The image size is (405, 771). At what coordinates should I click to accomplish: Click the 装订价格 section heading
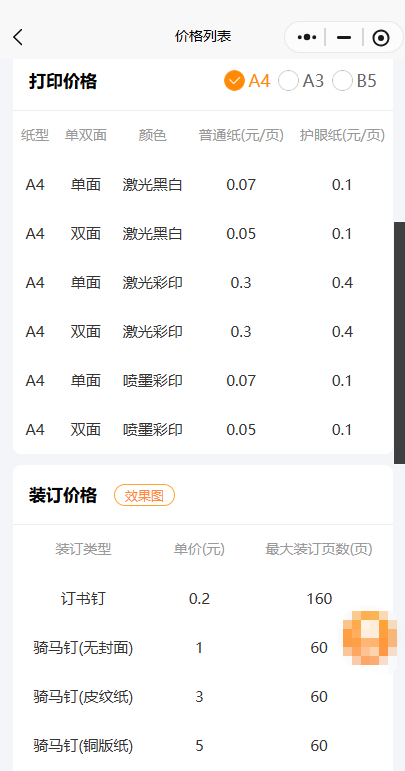pyautogui.click(x=63, y=495)
